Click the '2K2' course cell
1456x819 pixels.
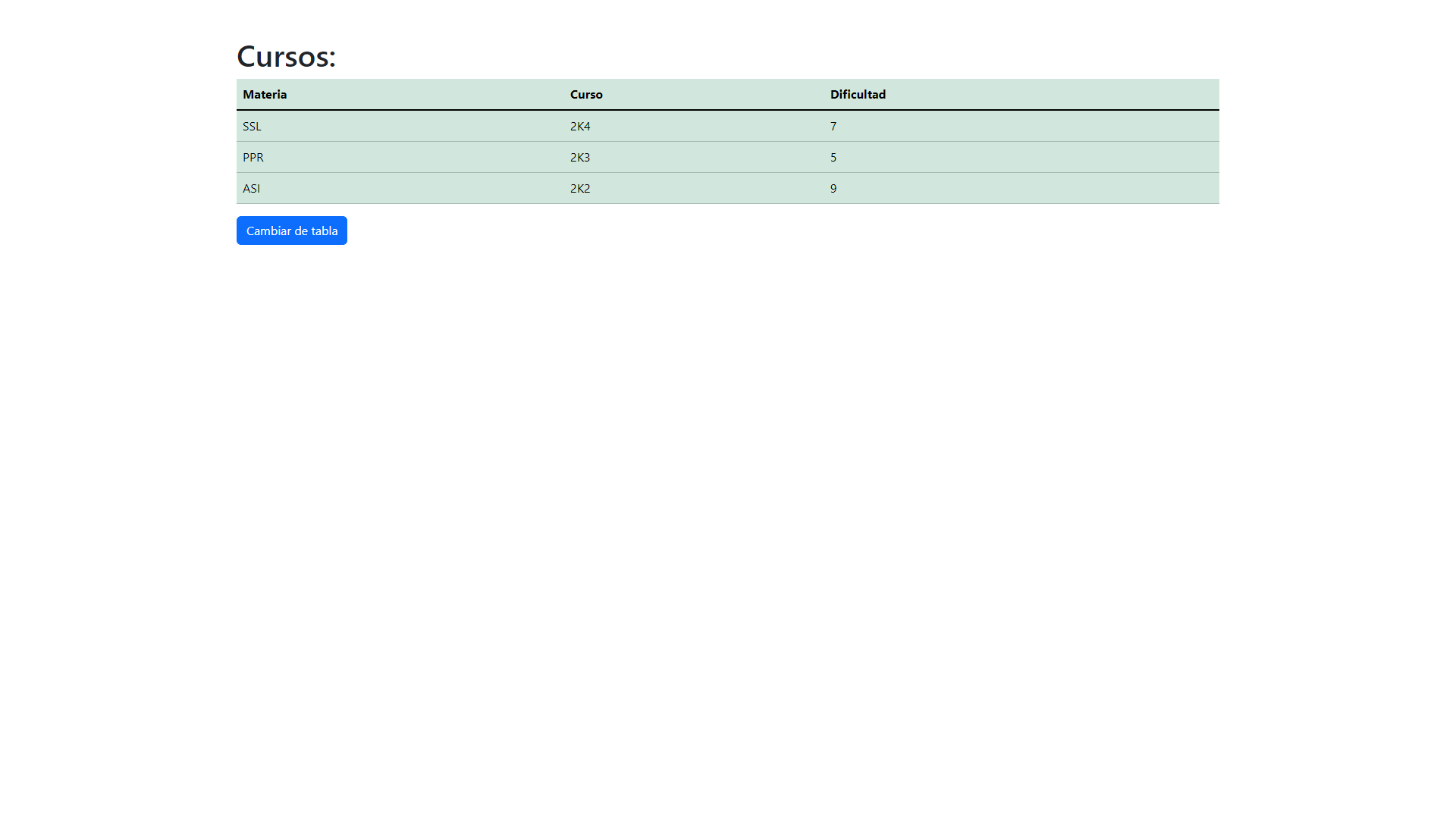tap(694, 188)
